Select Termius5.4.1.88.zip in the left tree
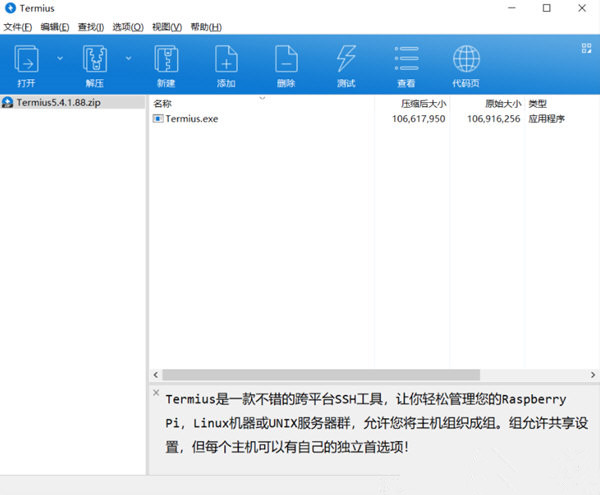Screen dimensions: 600x495 (59, 103)
